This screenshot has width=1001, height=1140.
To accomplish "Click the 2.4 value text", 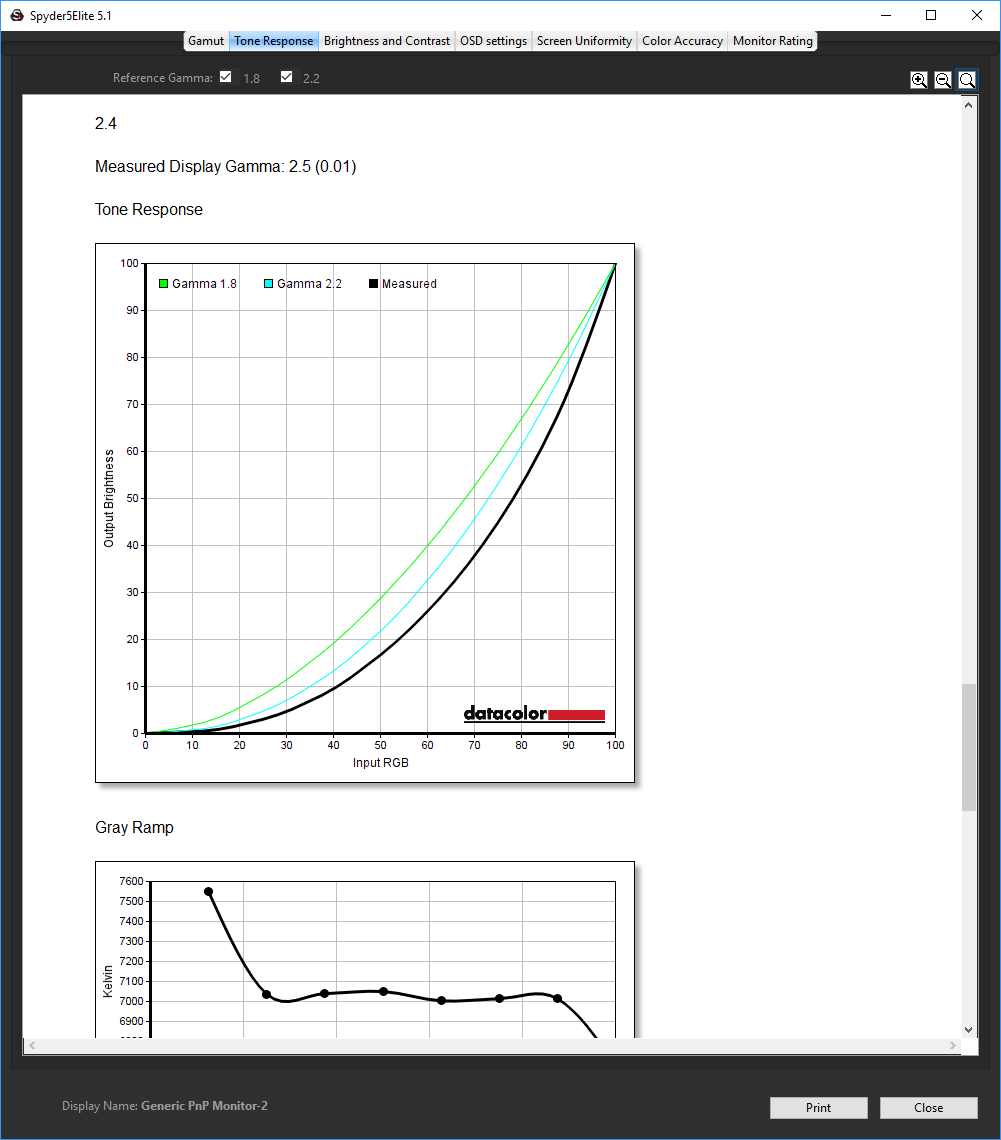I will click(105, 124).
